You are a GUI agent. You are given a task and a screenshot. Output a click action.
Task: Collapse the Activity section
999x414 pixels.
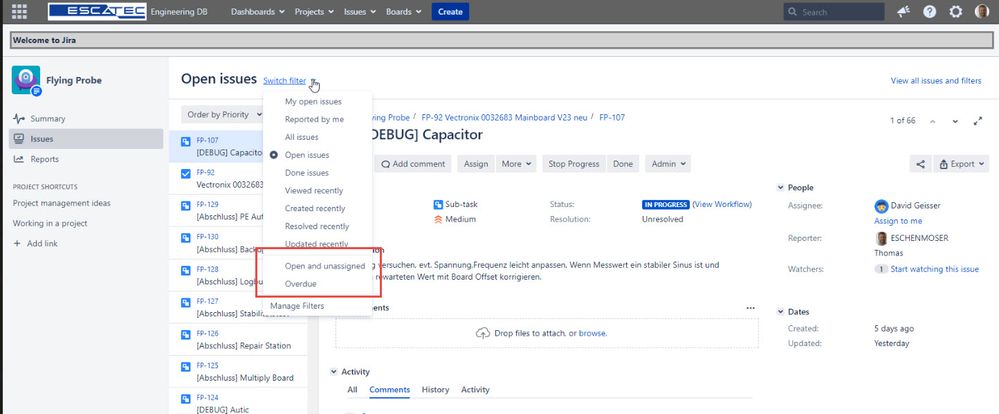[x=333, y=372]
